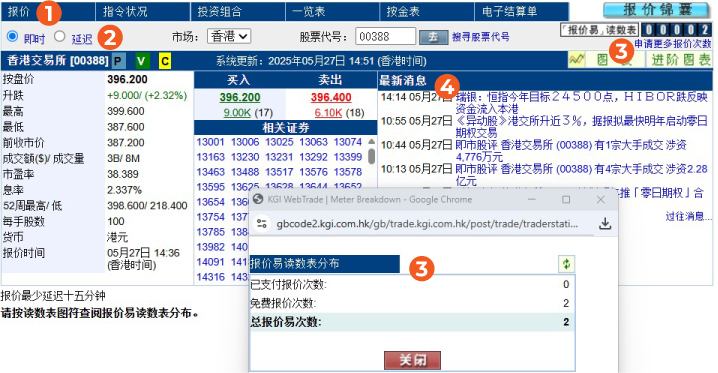Open the 市场 dropdown showing 香港
The image size is (718, 373).
tap(229, 36)
